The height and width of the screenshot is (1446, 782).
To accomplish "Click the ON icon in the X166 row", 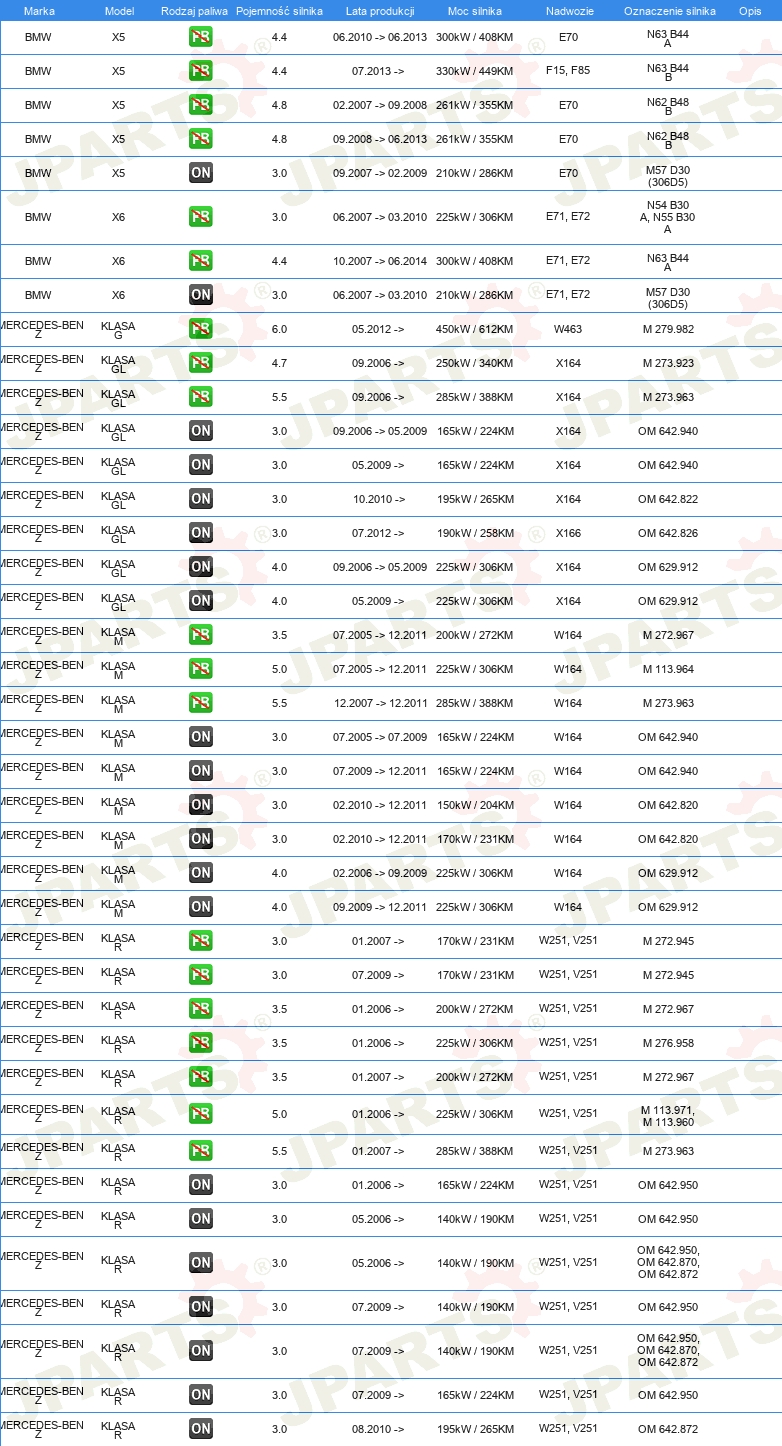I will point(200,533).
